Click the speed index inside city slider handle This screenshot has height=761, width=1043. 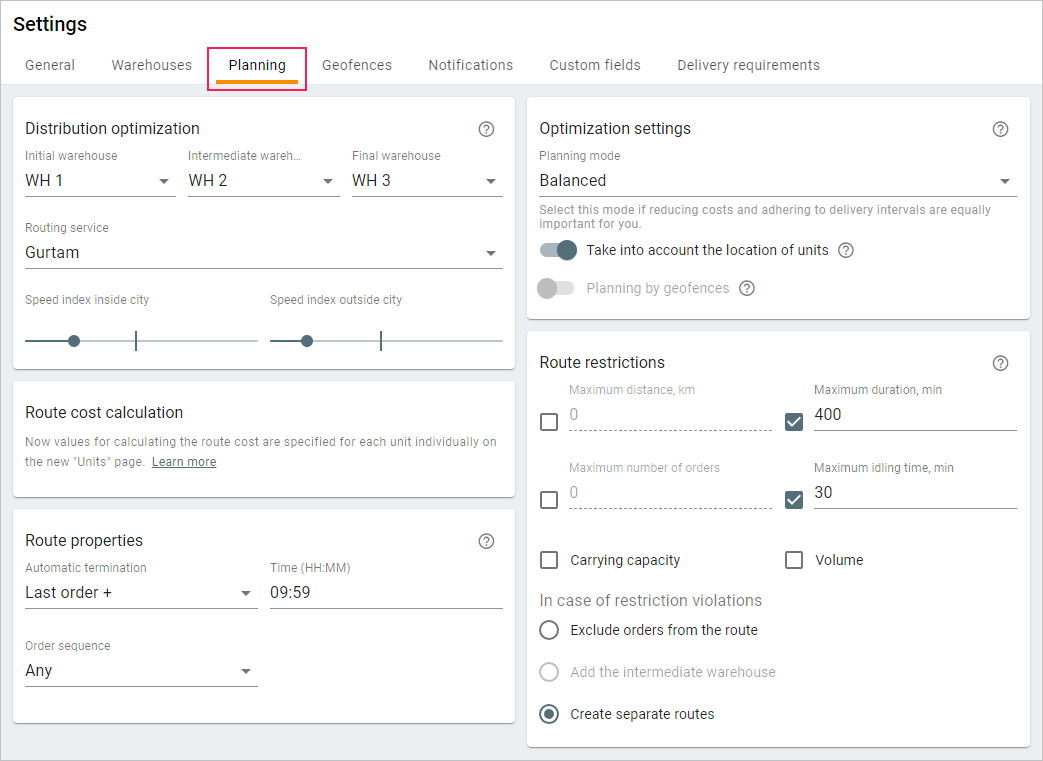[x=74, y=341]
